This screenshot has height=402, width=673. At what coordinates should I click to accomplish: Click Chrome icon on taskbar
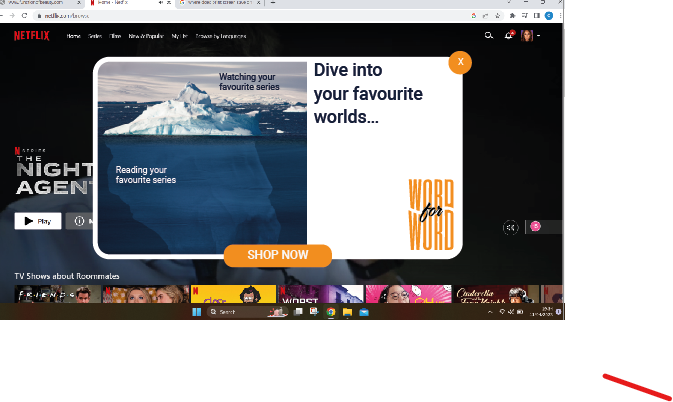(x=331, y=312)
